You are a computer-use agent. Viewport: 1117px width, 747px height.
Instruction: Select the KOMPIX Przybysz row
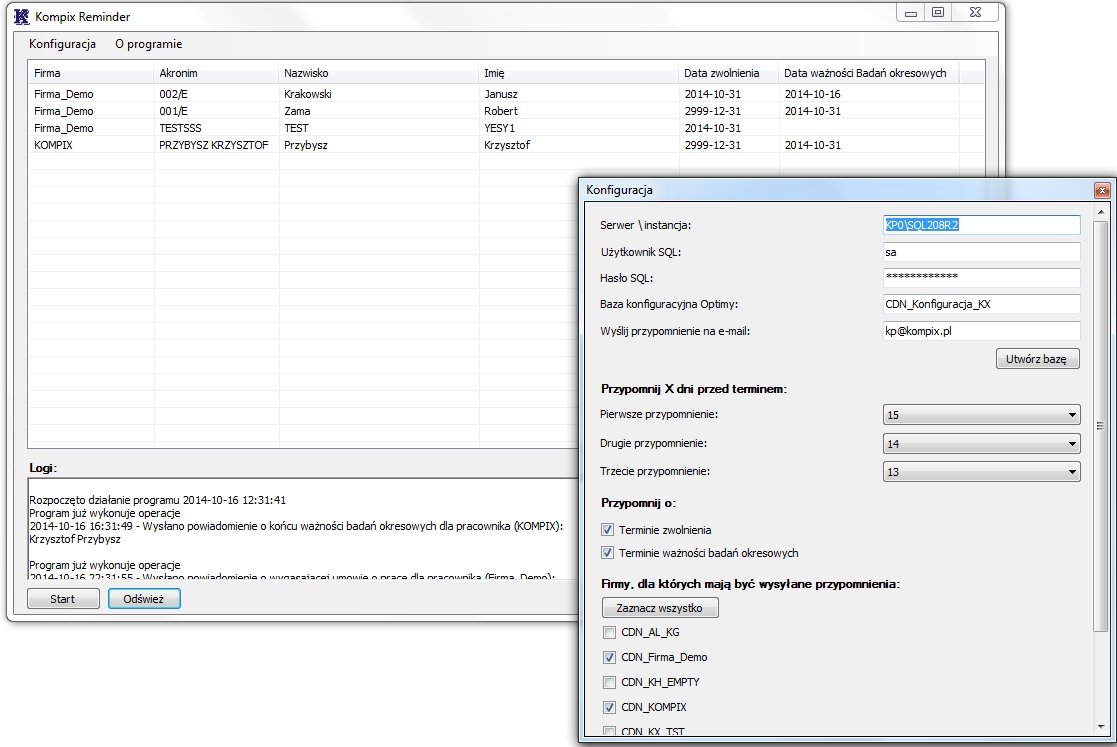click(x=506, y=145)
